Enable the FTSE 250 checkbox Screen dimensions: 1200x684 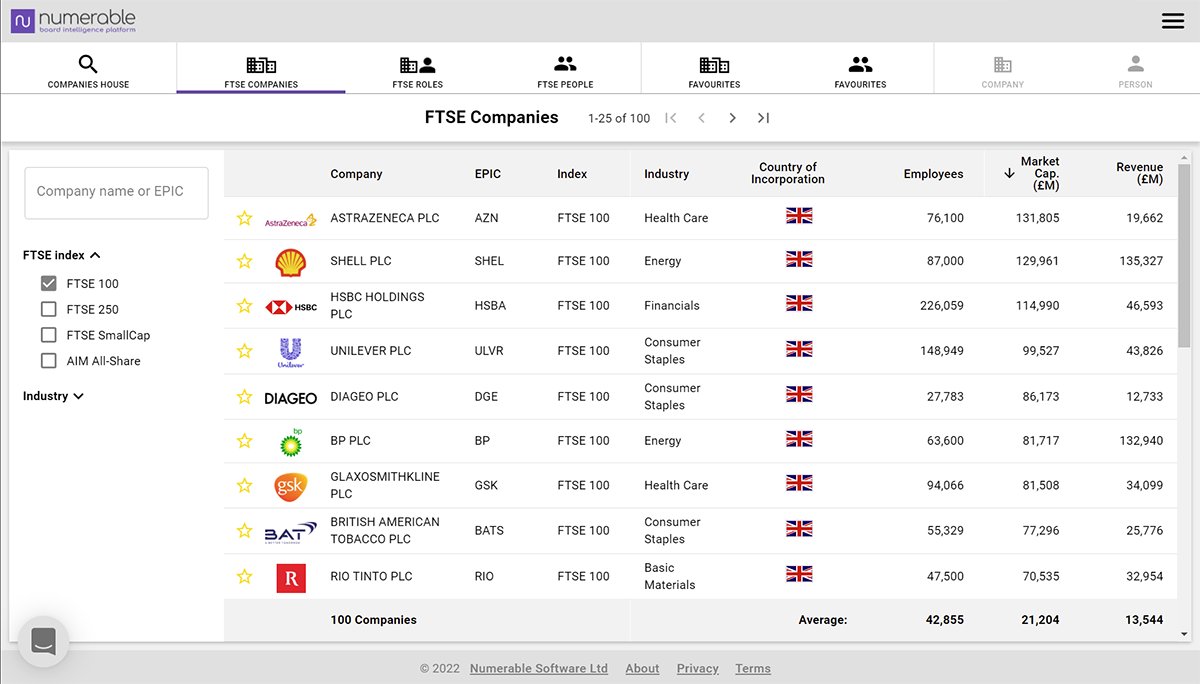coord(48,309)
